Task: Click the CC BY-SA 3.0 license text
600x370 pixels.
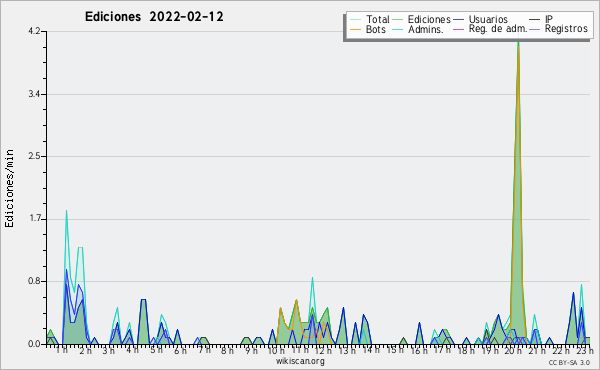Action: pyautogui.click(x=569, y=362)
